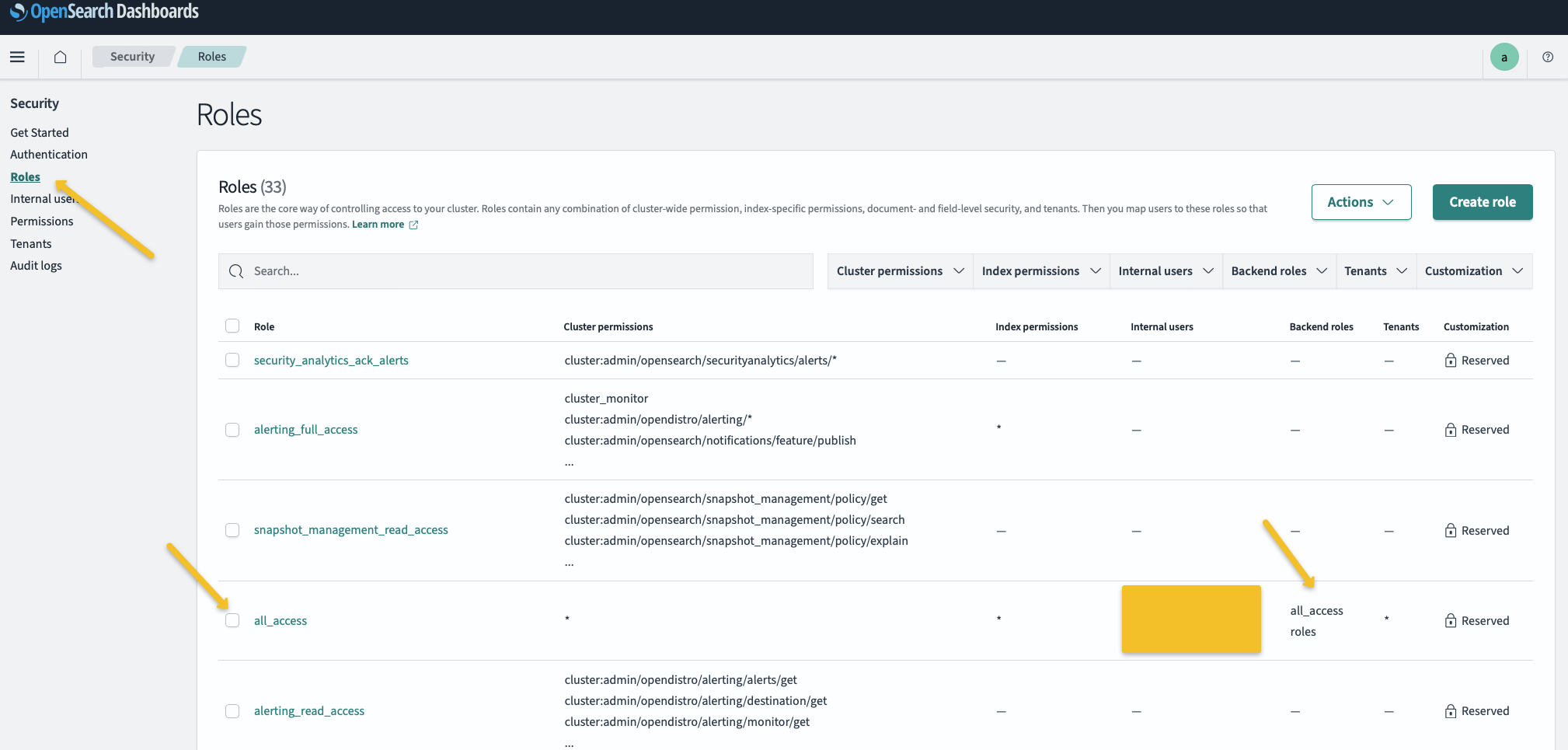Click the Reserved lock icon for snapshot_management_read_access
Image resolution: width=1568 pixels, height=750 pixels.
[1450, 530]
